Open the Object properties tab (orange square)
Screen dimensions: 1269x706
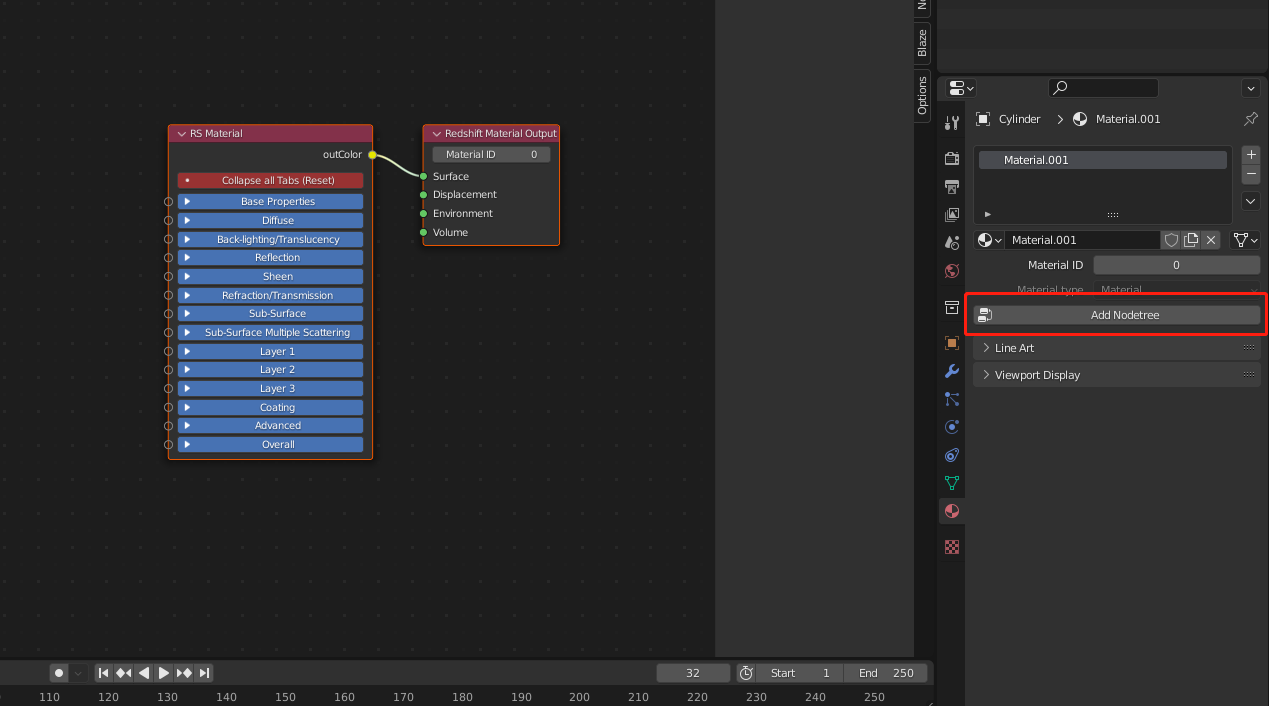coord(952,343)
